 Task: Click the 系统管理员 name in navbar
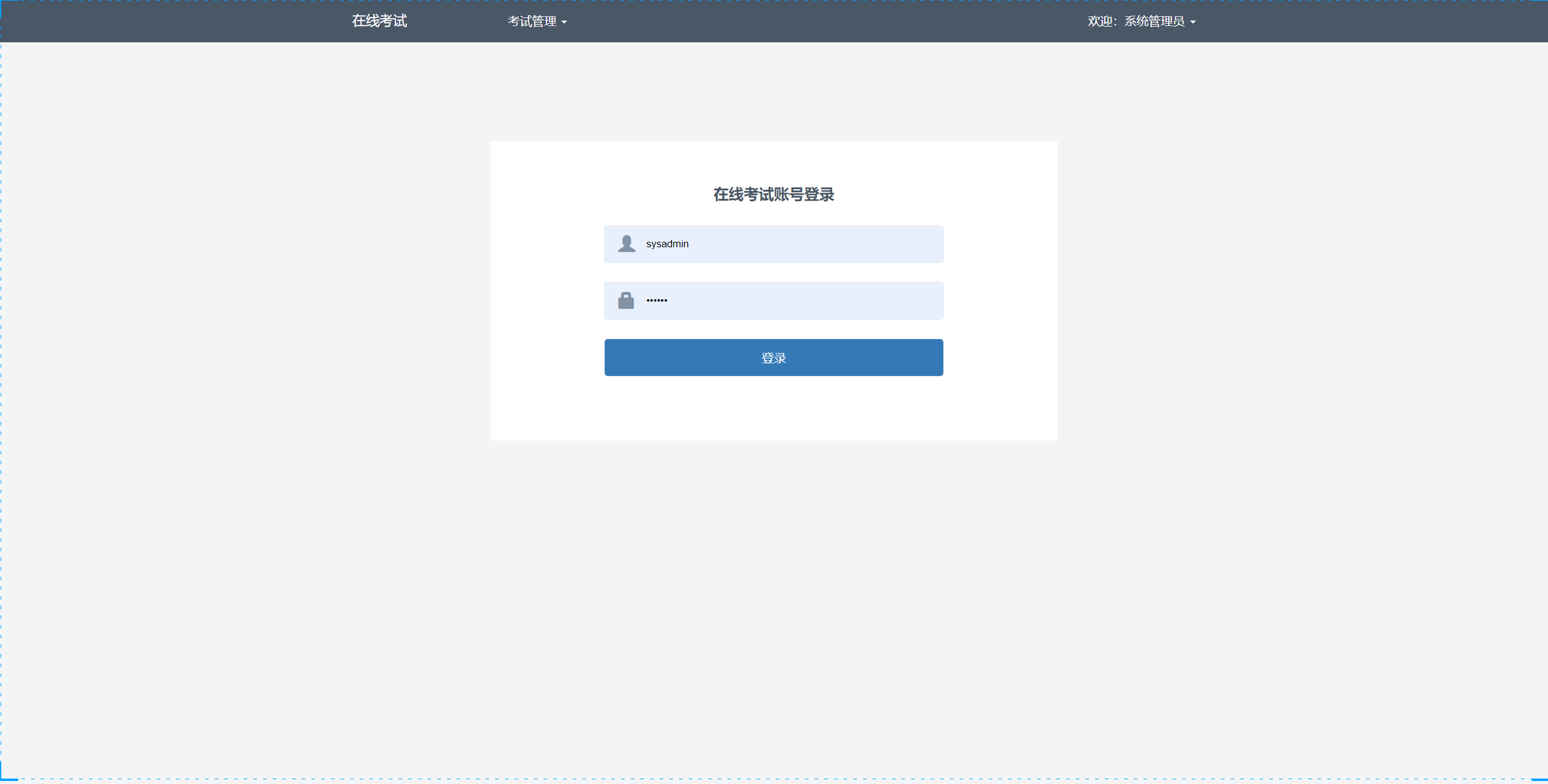point(1154,22)
